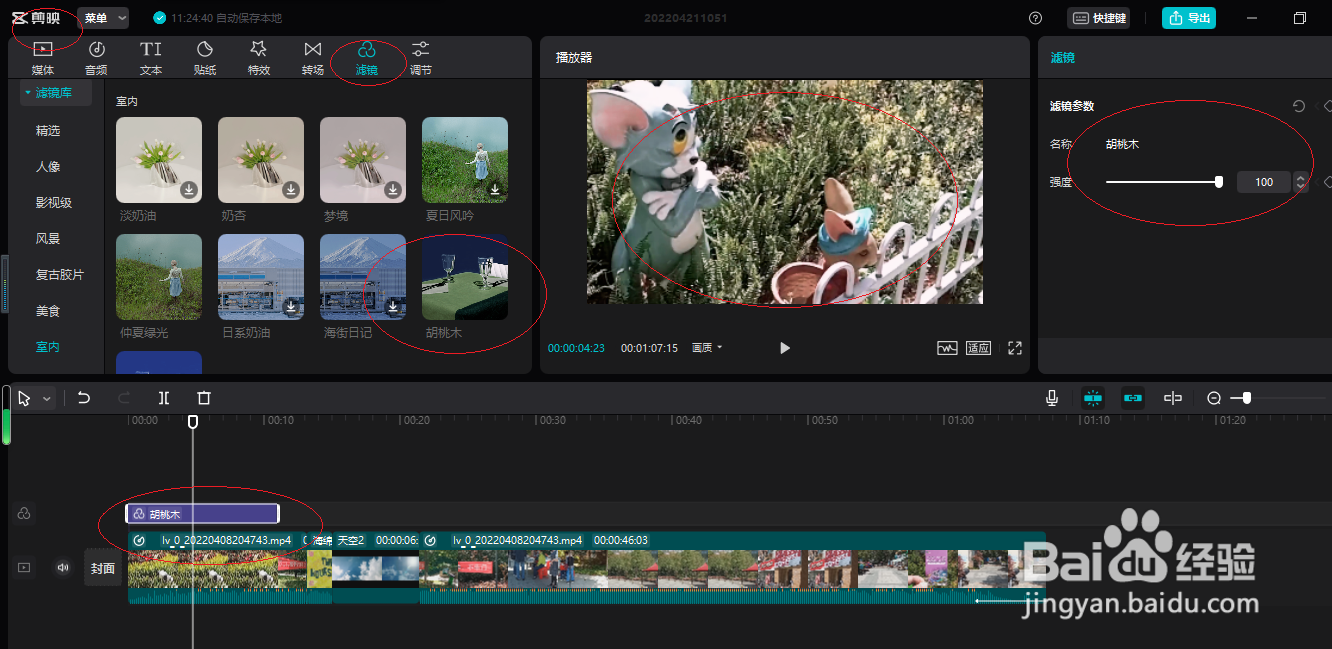Screen dimensions: 1332x649
Task: Click the 强度 value field showing 100
Action: [x=1264, y=182]
